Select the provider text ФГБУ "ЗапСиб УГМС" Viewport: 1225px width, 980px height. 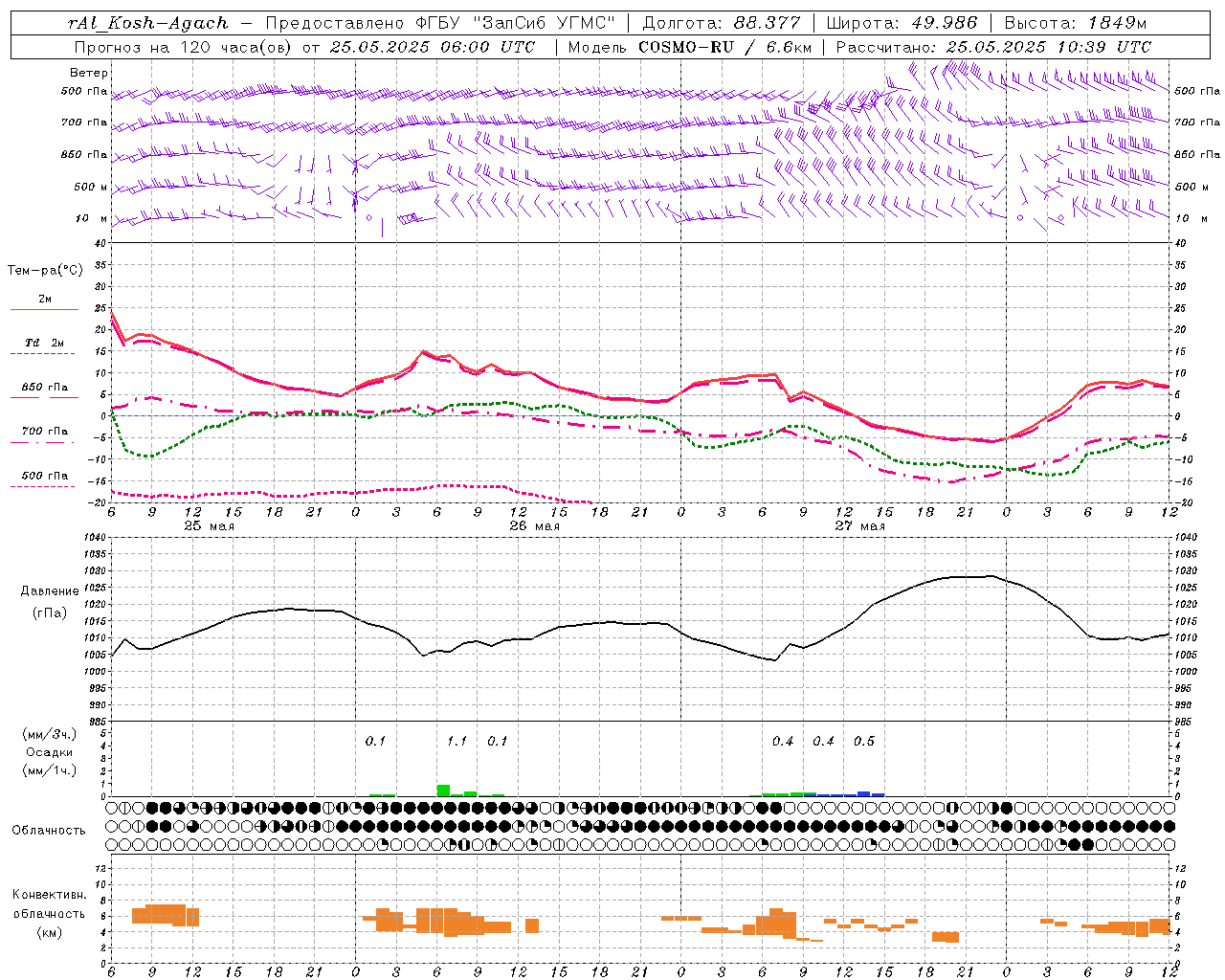pos(515,23)
